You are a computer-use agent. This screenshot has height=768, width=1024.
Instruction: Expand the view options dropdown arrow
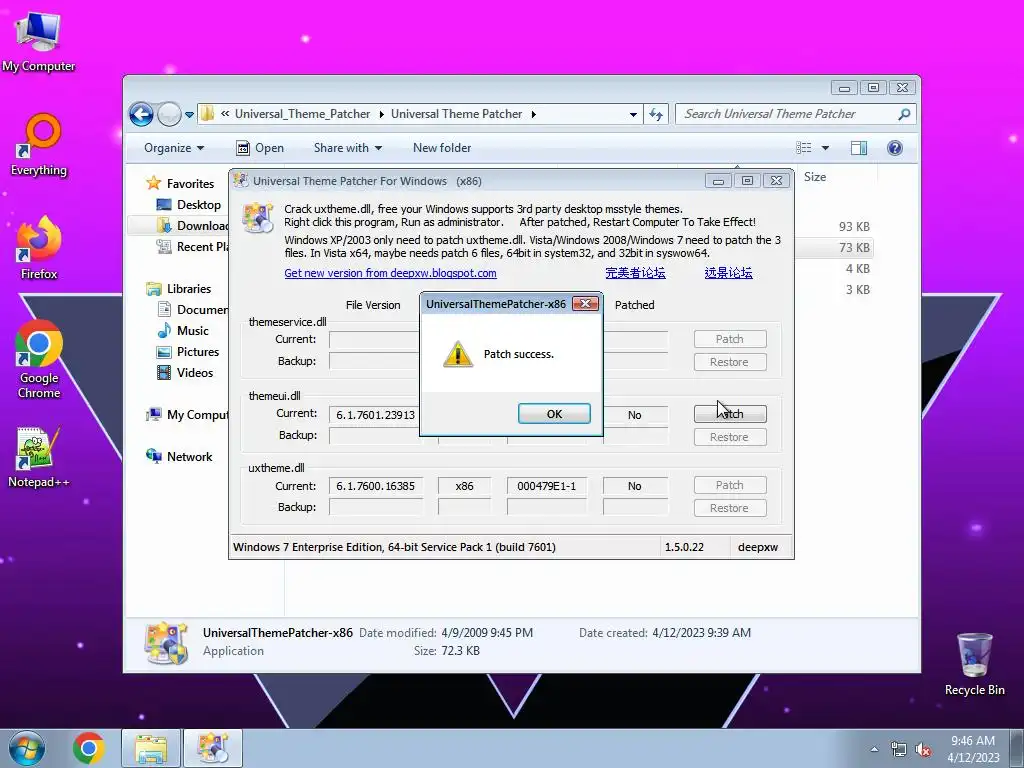[x=825, y=148]
